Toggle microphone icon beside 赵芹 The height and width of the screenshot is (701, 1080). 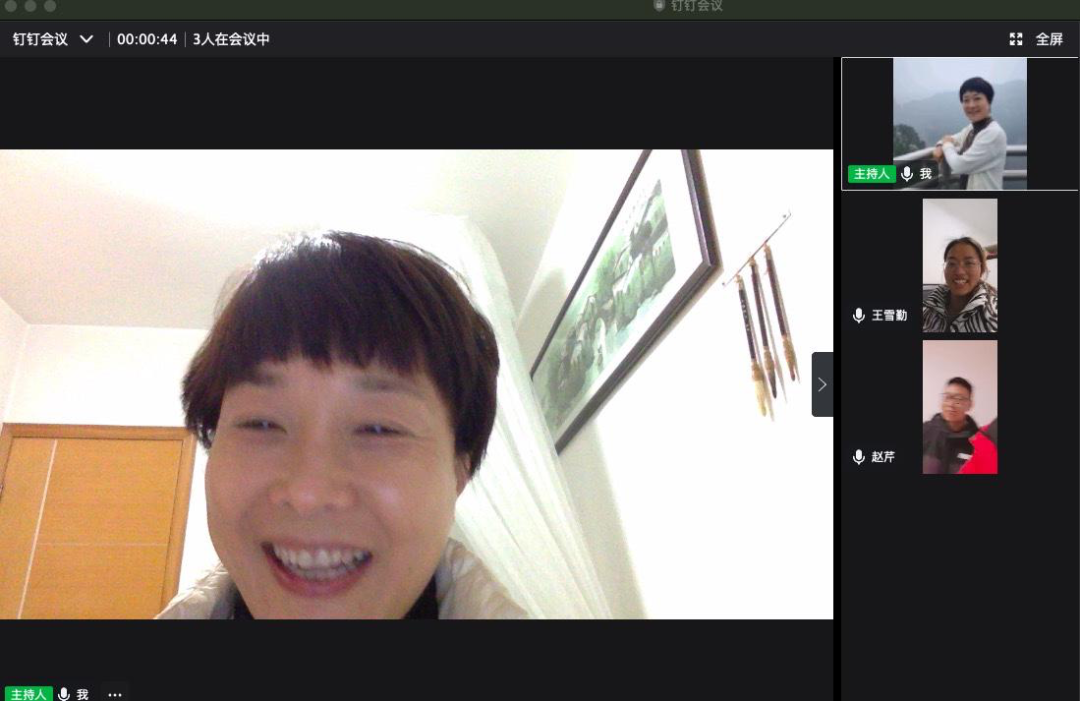click(858, 457)
